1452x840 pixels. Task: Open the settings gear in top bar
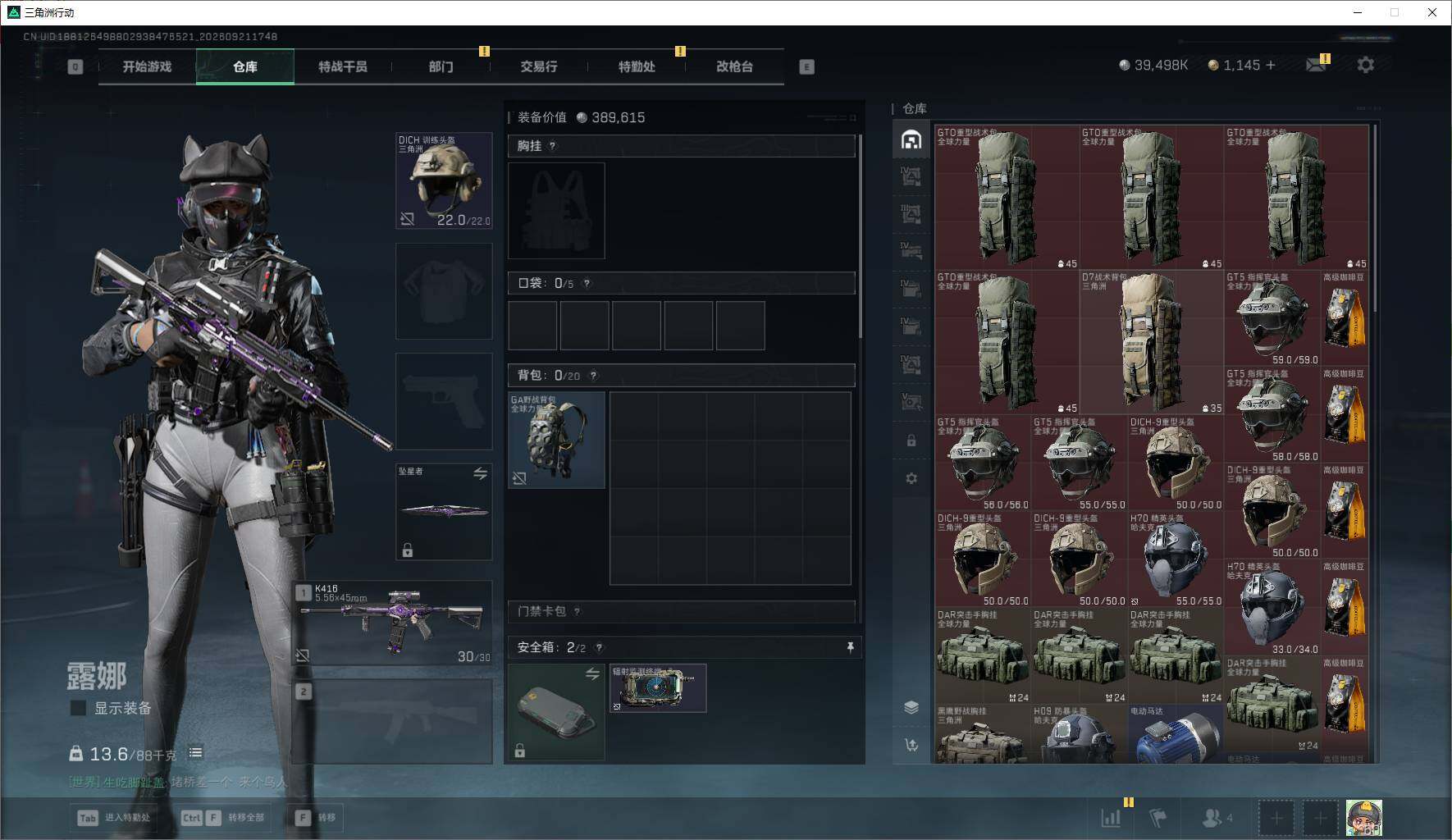tap(1365, 65)
